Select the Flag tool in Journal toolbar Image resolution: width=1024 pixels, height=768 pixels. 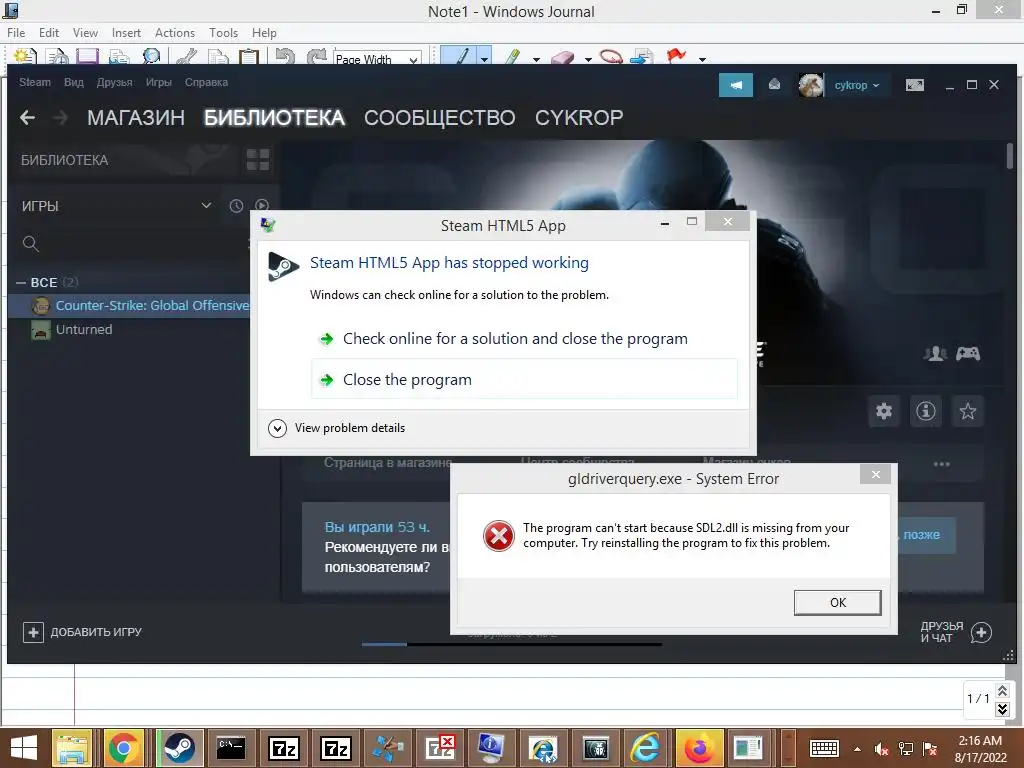677,56
